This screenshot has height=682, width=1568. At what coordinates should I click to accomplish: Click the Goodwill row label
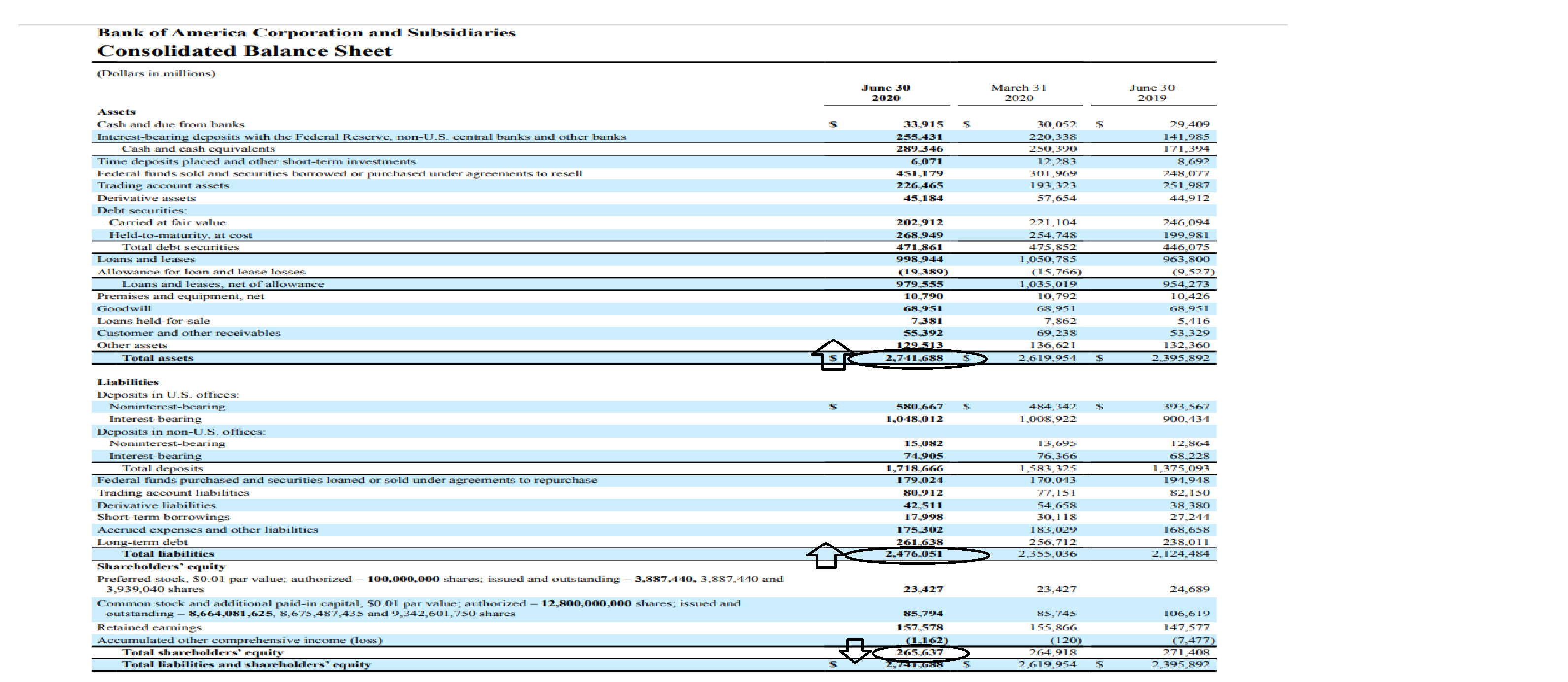124,309
